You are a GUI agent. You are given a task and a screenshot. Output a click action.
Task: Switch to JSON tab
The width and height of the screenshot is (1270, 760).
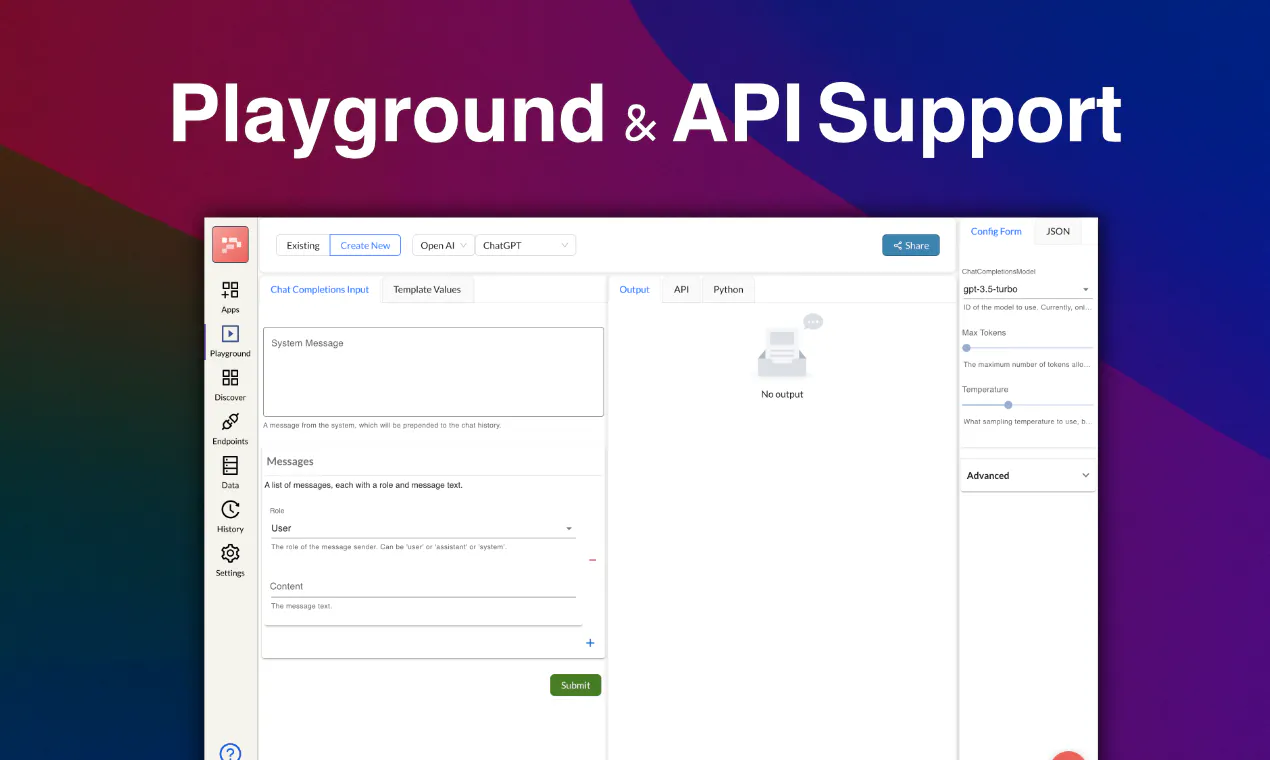pos(1058,231)
